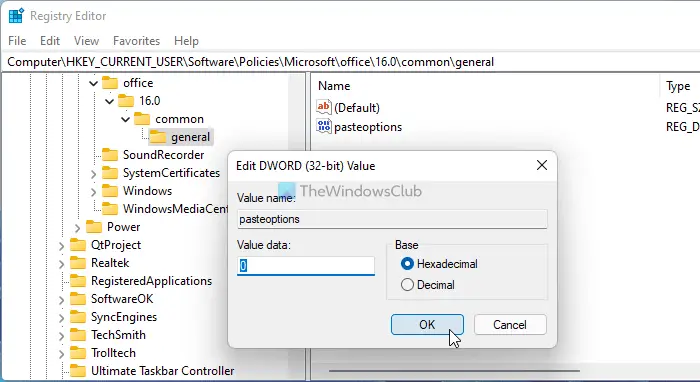Click the pasteoptions DWORD value icon

(x=324, y=126)
